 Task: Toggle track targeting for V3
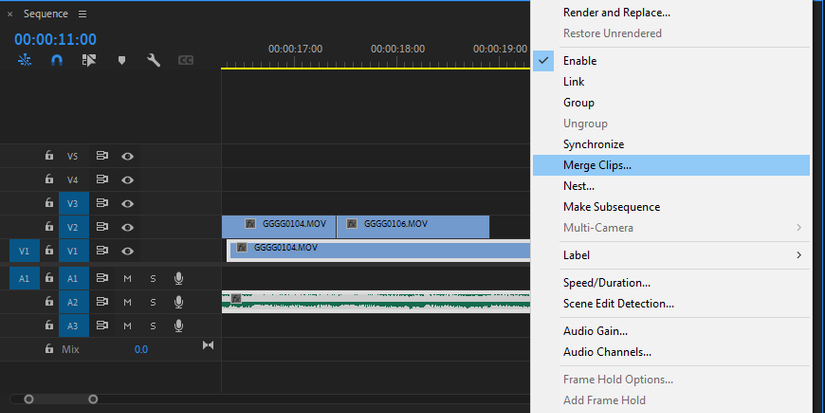(74, 204)
